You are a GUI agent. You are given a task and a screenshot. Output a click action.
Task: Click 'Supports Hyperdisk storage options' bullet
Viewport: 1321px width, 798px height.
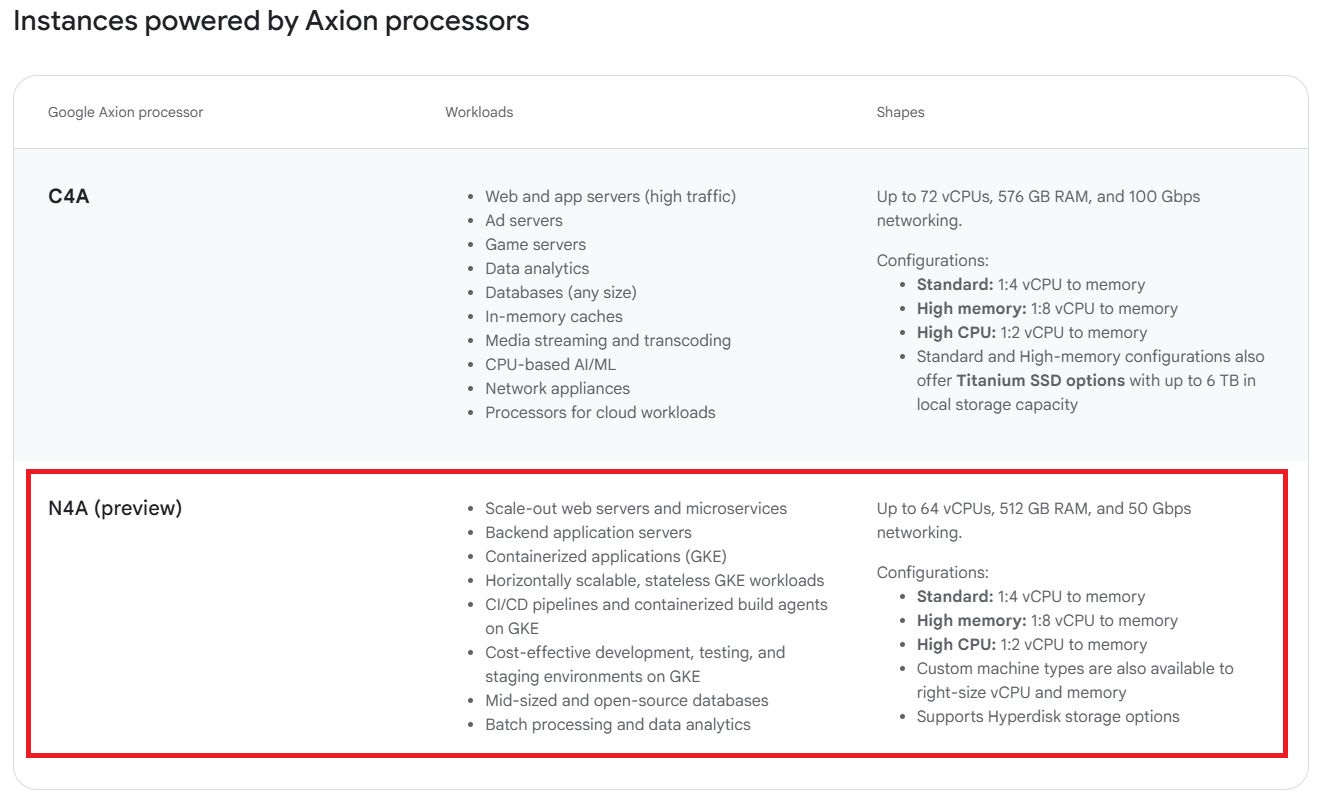point(1048,717)
